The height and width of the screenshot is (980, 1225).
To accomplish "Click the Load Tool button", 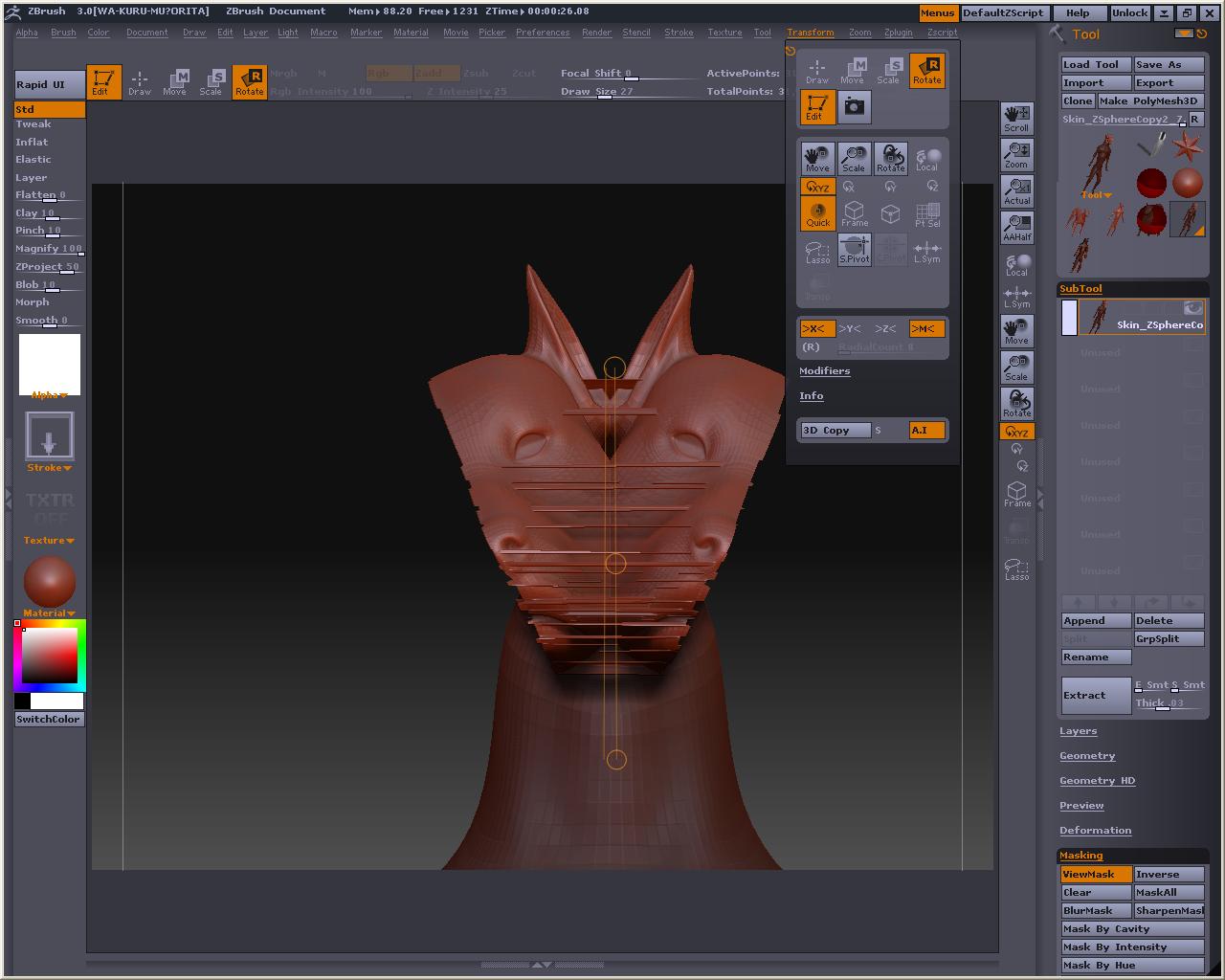I will point(1096,64).
